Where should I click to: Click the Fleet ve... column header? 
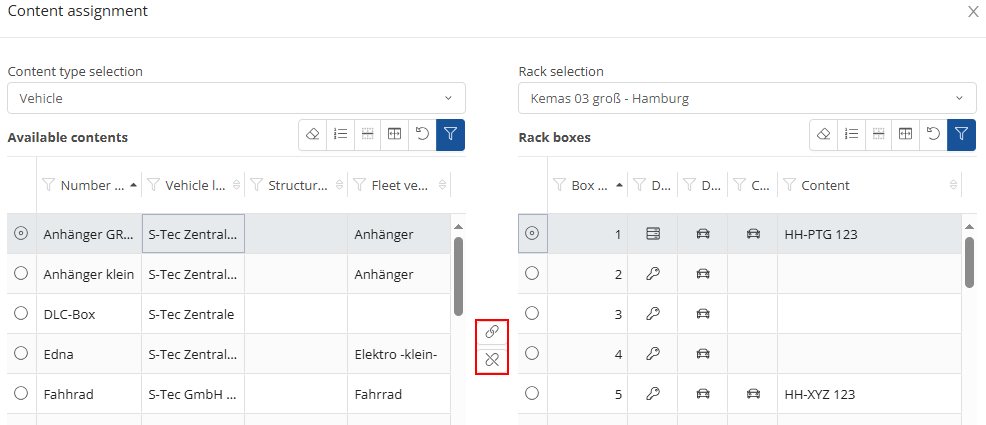[400, 185]
